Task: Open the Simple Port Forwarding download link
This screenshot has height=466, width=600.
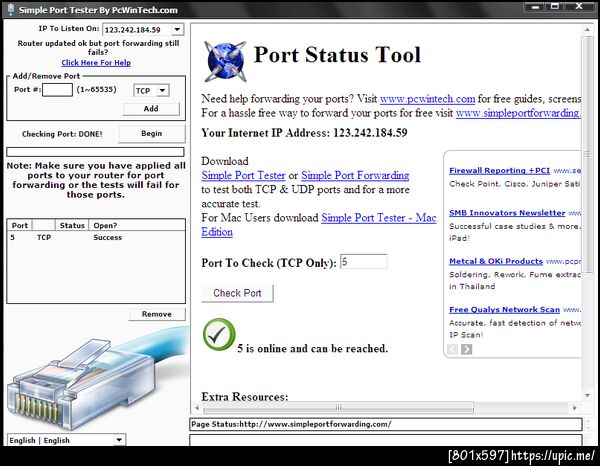Action: pyautogui.click(x=355, y=175)
